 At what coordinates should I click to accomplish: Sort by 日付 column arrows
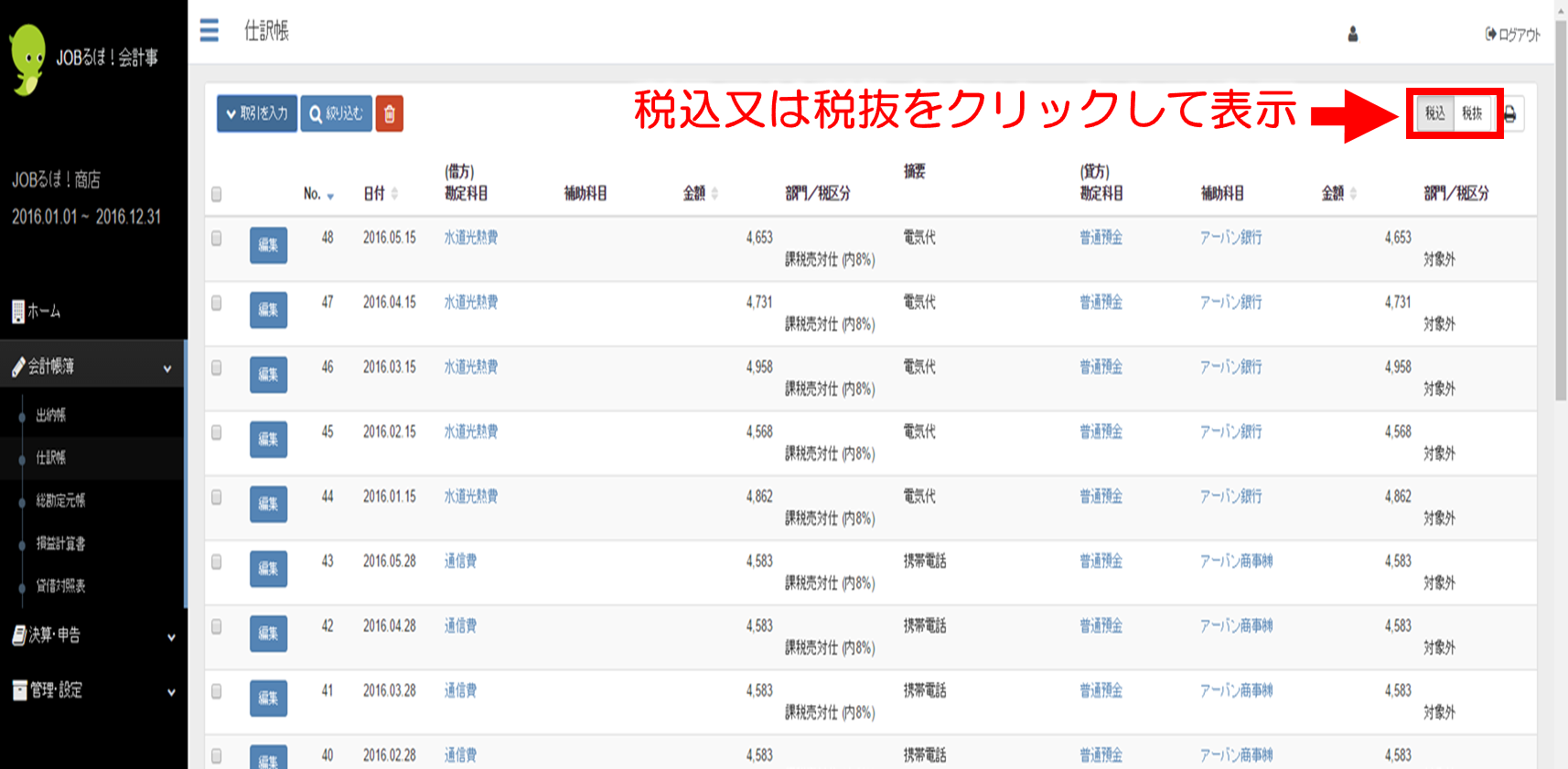point(394,194)
